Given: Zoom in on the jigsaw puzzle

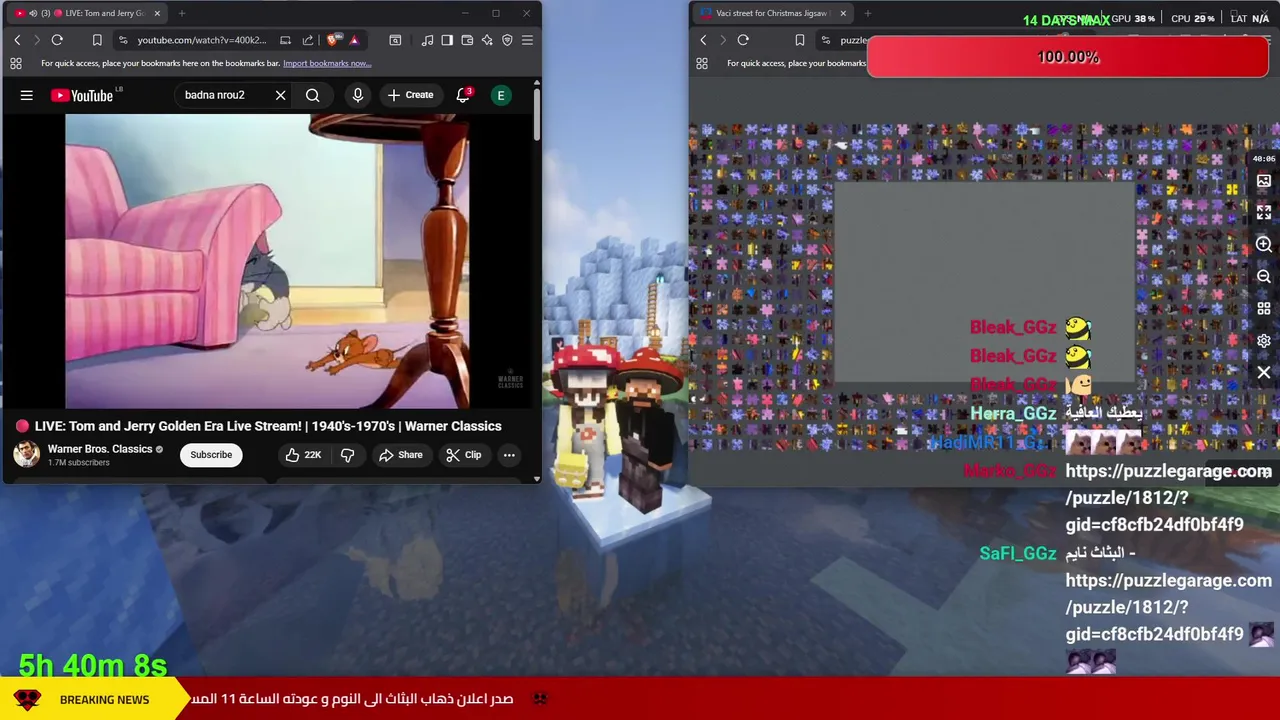Looking at the screenshot, I should click(x=1264, y=245).
